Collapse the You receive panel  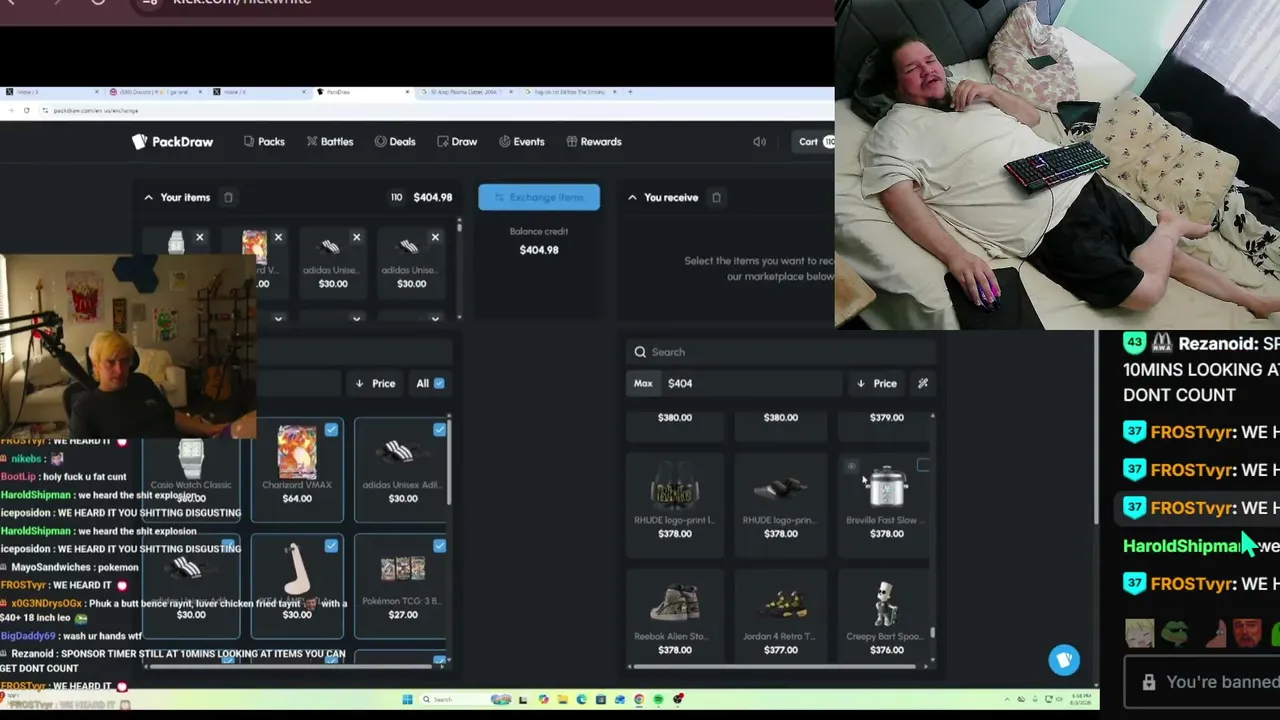click(632, 198)
